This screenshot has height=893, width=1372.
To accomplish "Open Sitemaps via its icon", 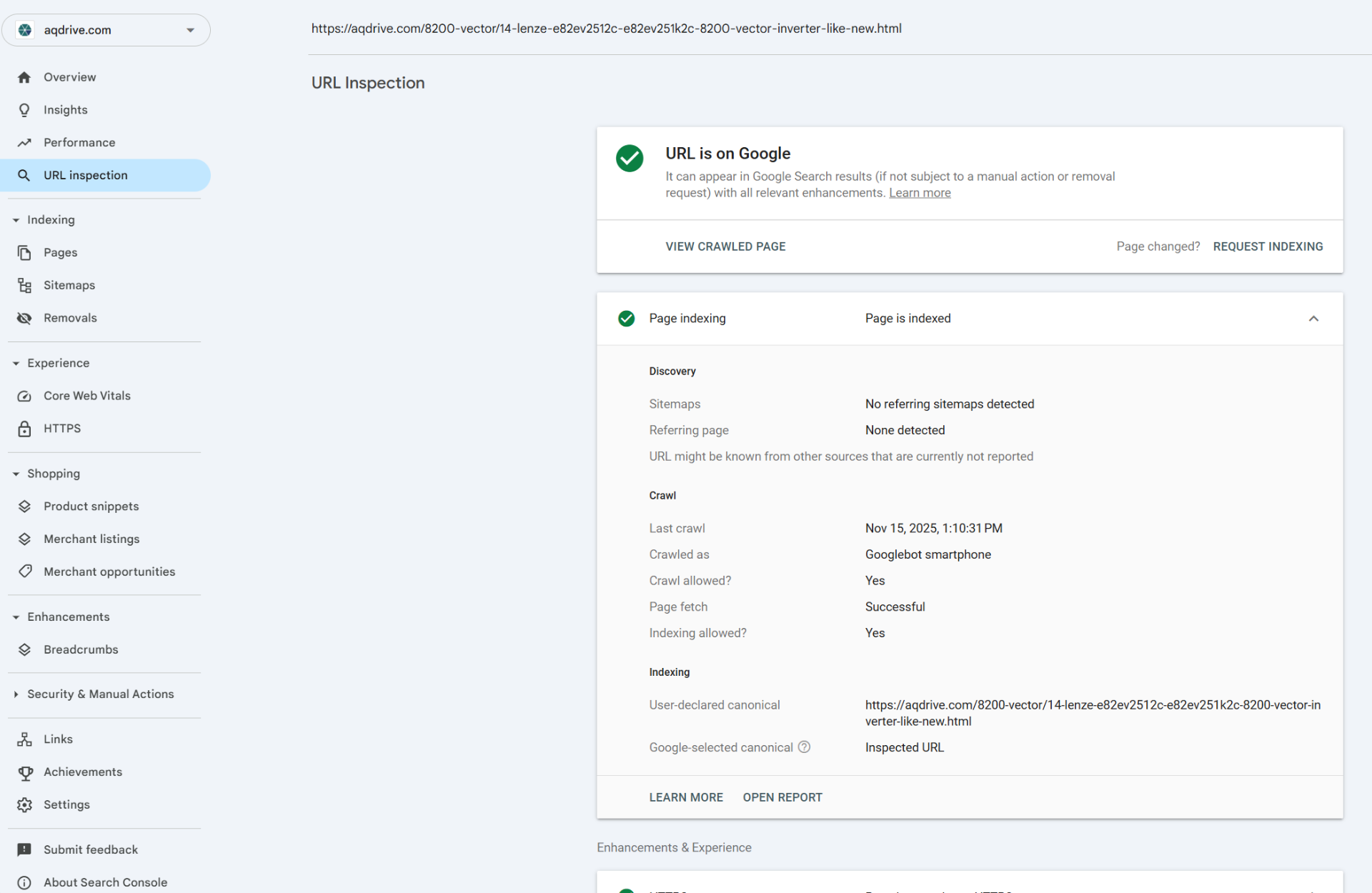I will click(x=24, y=286).
